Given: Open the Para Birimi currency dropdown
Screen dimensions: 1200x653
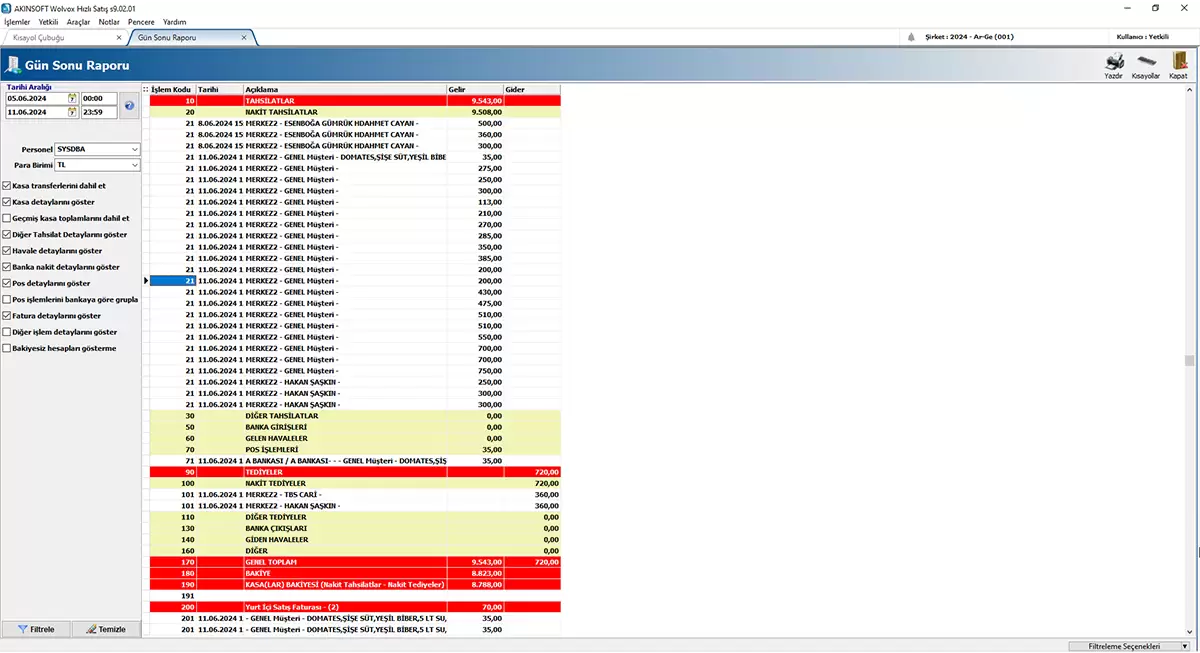Looking at the screenshot, I should (x=134, y=165).
